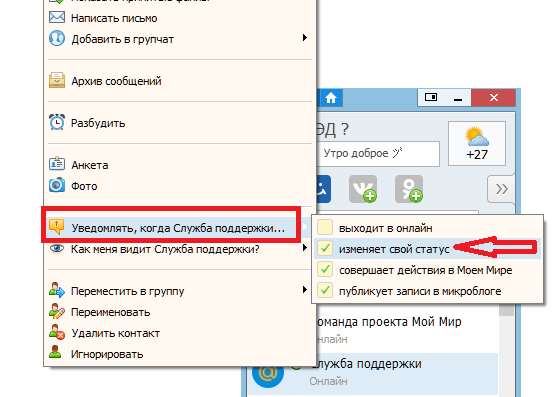Click the camera icon next to Фото
Screen dimensions: 559x397
point(57,185)
